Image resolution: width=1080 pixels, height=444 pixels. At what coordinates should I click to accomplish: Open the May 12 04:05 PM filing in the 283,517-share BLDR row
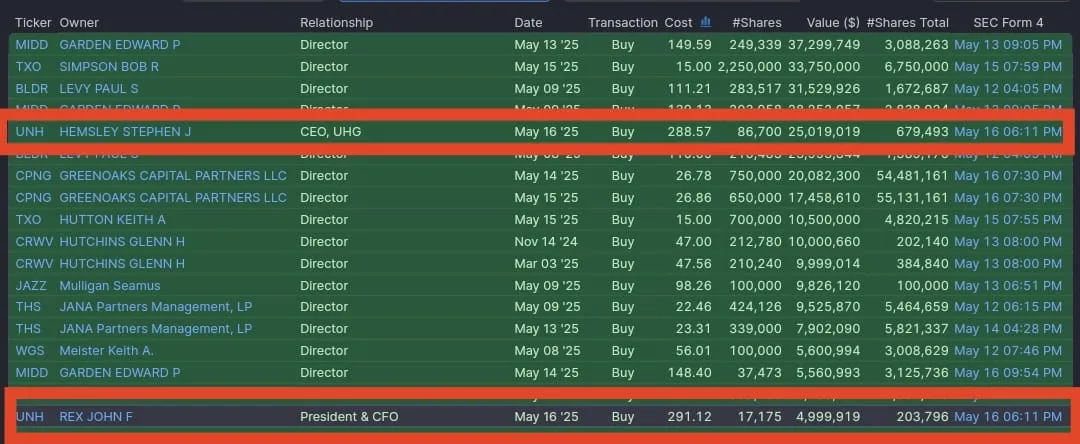click(1008, 89)
